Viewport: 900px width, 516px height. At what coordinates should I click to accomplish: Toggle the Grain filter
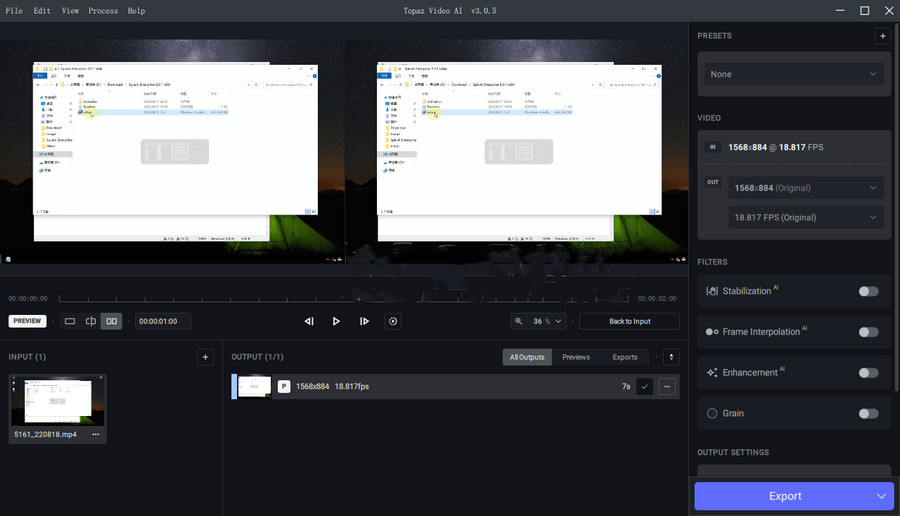[x=868, y=413]
